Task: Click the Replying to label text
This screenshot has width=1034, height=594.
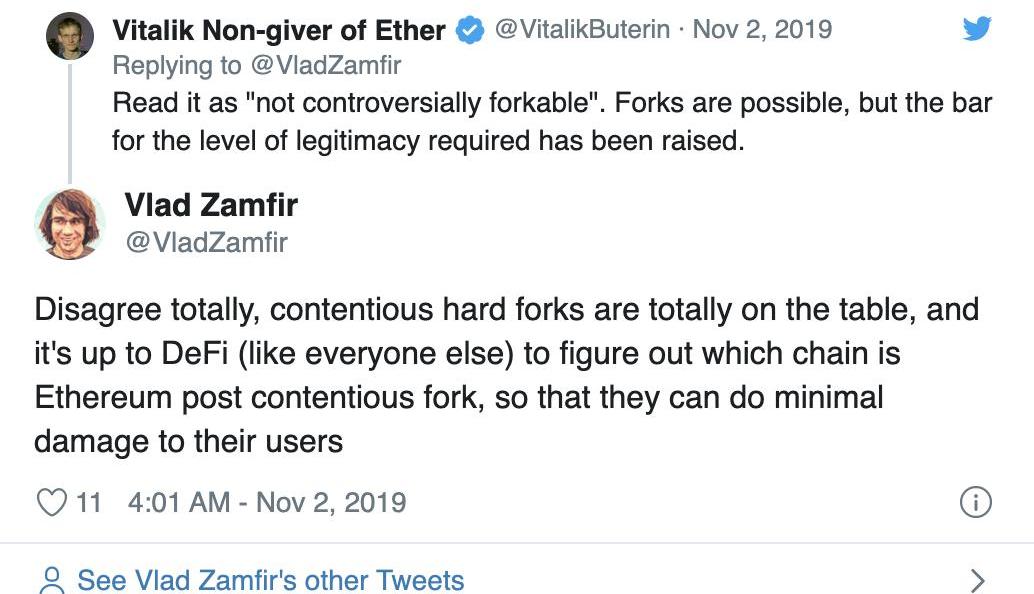Action: click(x=176, y=65)
